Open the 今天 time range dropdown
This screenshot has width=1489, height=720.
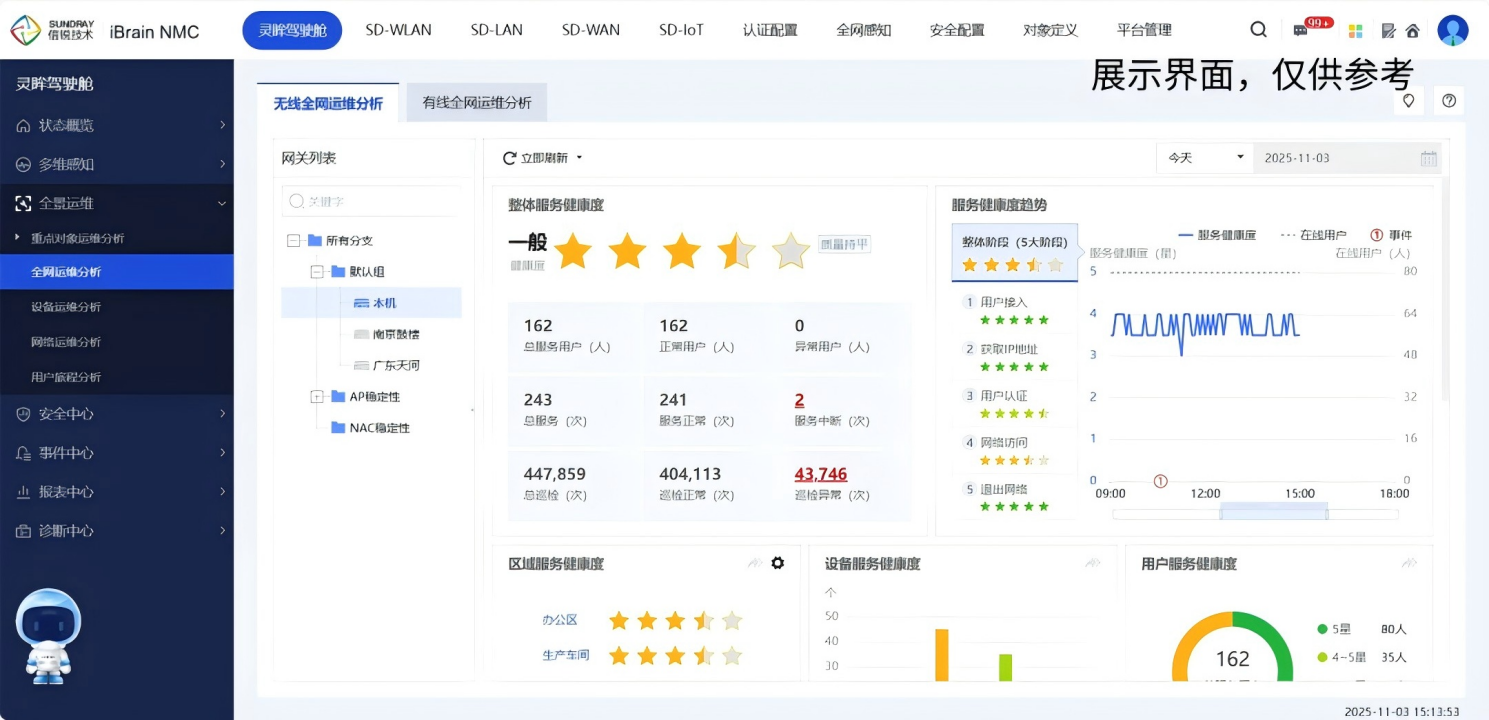point(1204,158)
